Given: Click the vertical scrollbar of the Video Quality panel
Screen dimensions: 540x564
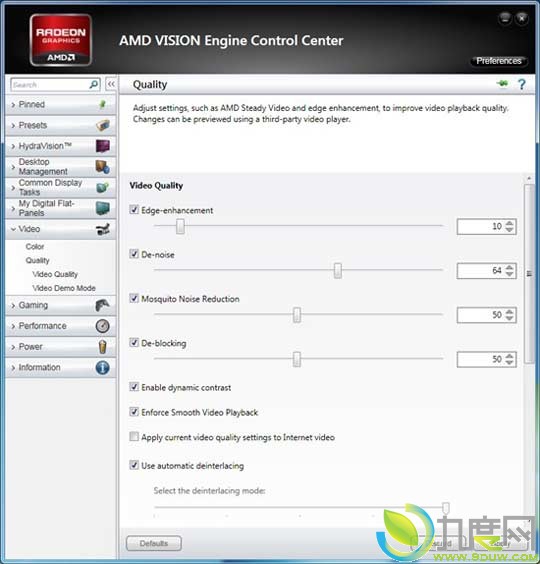Looking at the screenshot, I should click(529, 274).
